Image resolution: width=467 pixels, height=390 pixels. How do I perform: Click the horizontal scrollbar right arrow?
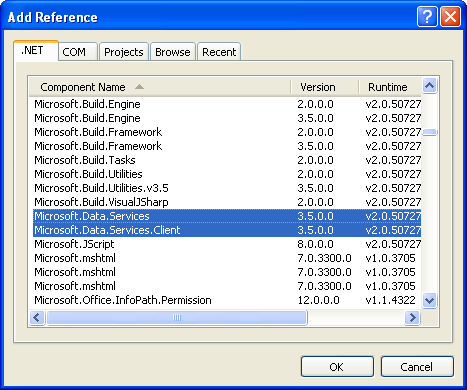(412, 317)
